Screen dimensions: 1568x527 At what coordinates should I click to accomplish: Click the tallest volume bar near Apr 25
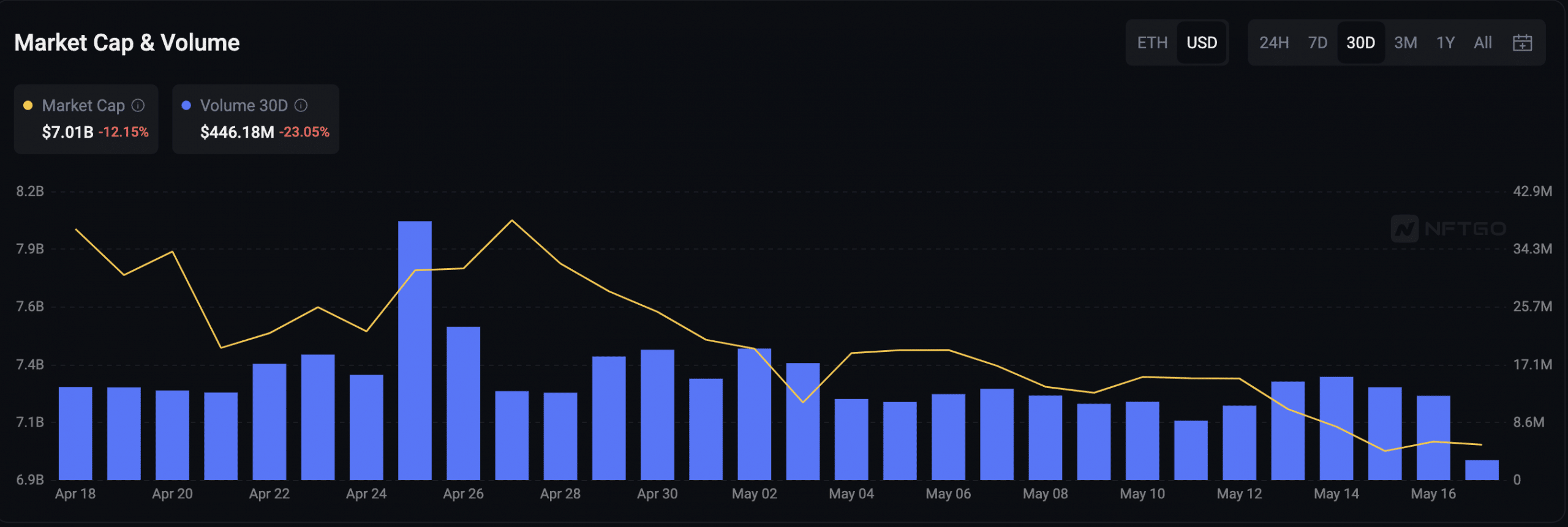tap(415, 350)
